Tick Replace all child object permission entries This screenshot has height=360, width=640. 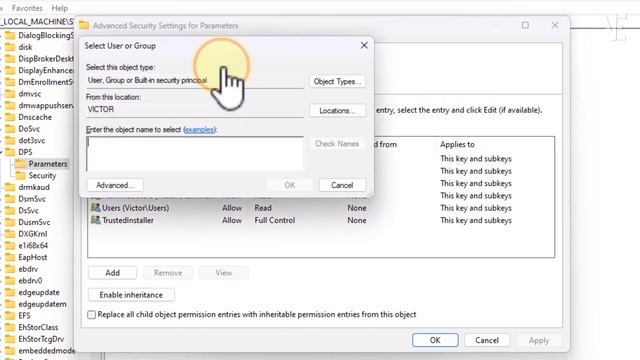coord(91,315)
